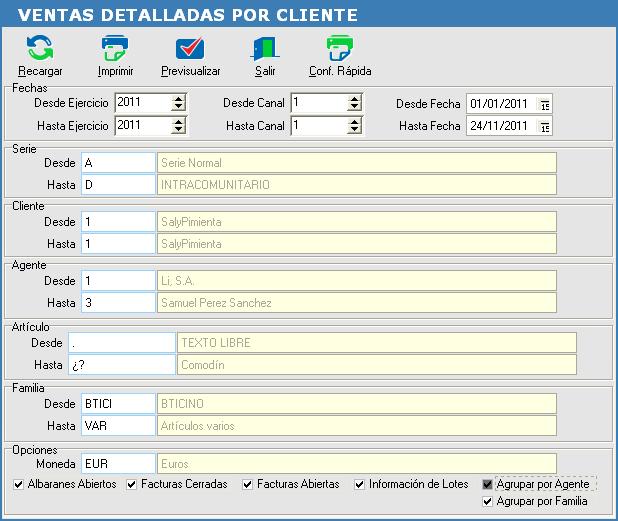
Task: Open Previsualizar preview icon
Action: tap(190, 48)
